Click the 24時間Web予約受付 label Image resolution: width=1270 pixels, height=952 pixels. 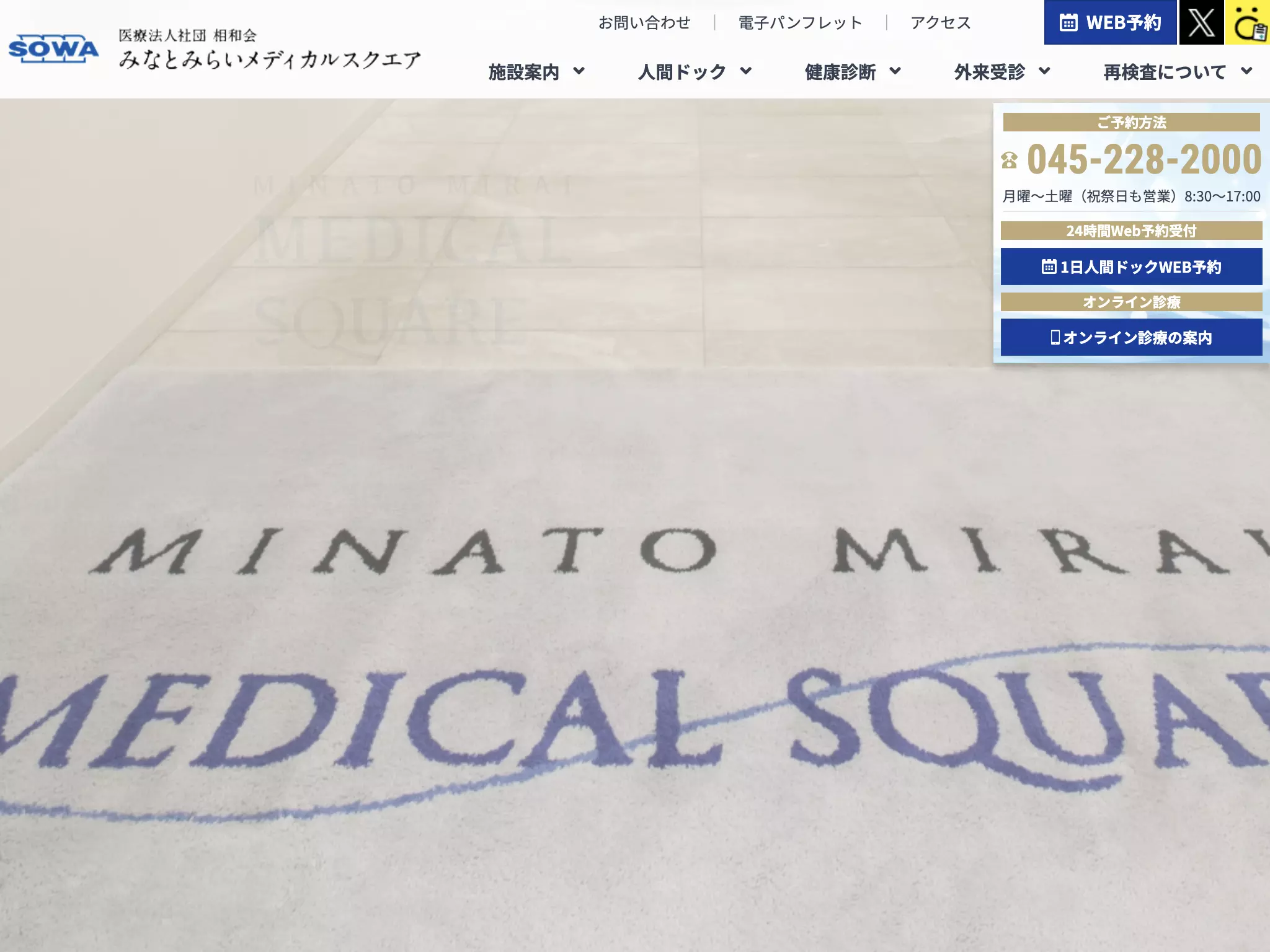(1131, 231)
